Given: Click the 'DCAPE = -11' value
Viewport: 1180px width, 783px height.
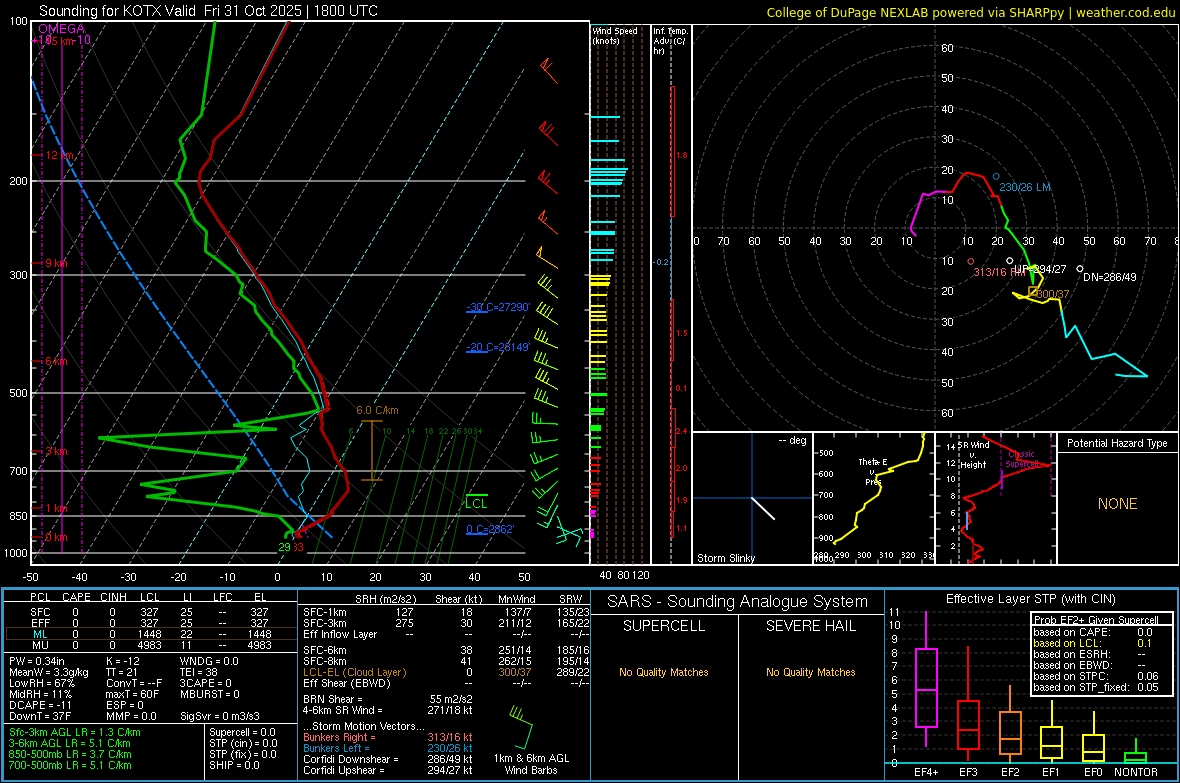Looking at the screenshot, I should [40, 705].
